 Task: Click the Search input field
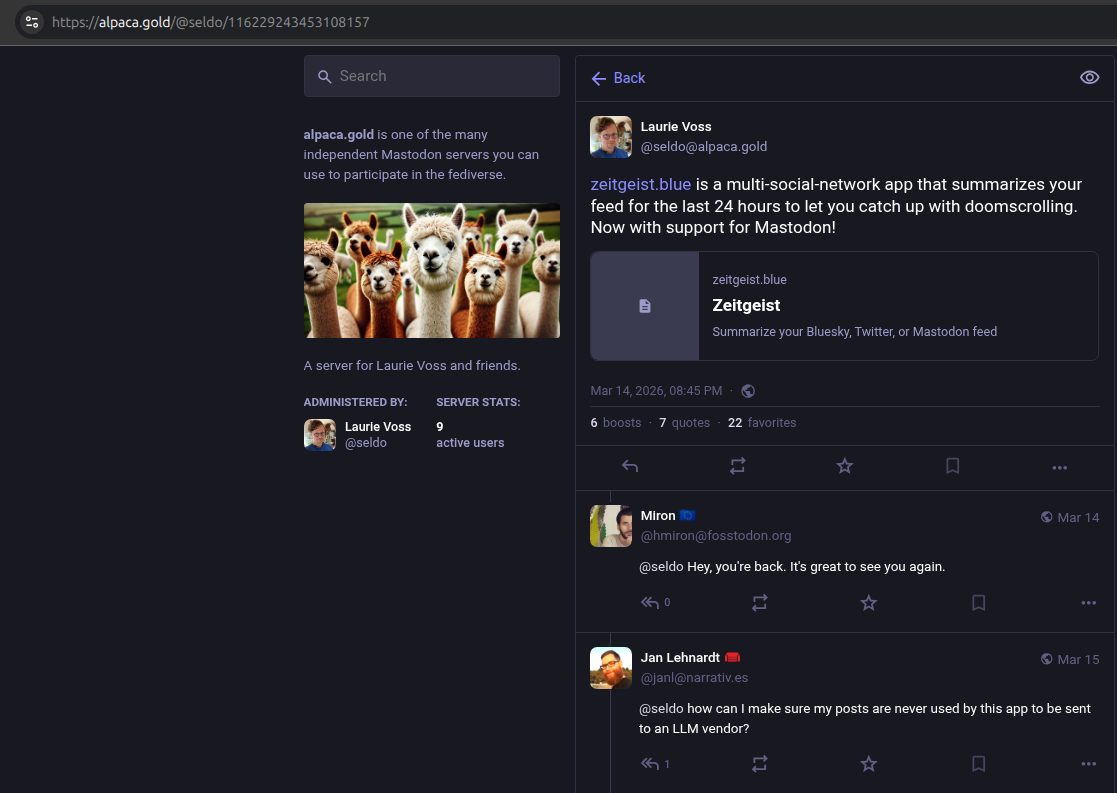pyautogui.click(x=432, y=76)
